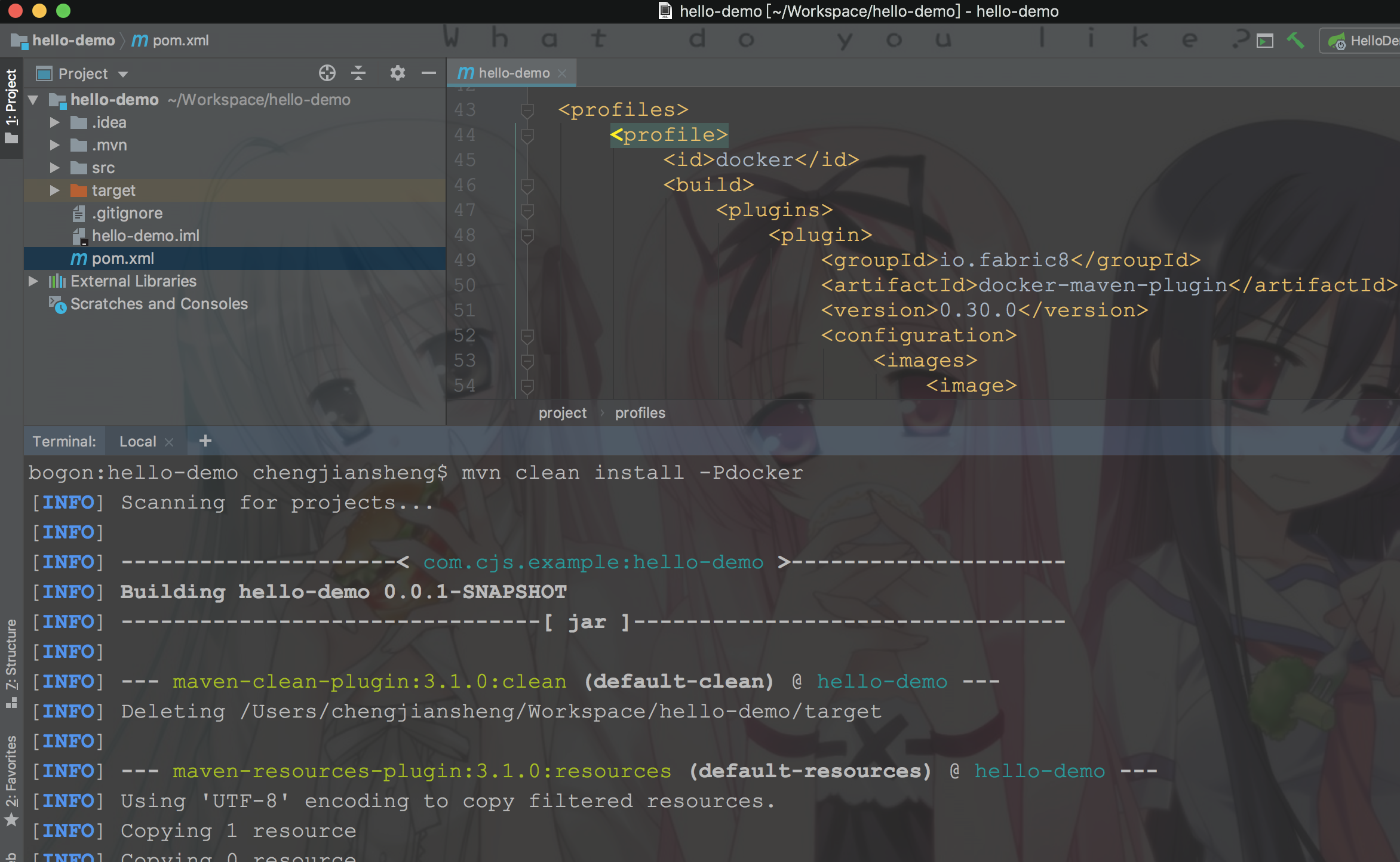Close the hello-demo editor tab

[562, 73]
